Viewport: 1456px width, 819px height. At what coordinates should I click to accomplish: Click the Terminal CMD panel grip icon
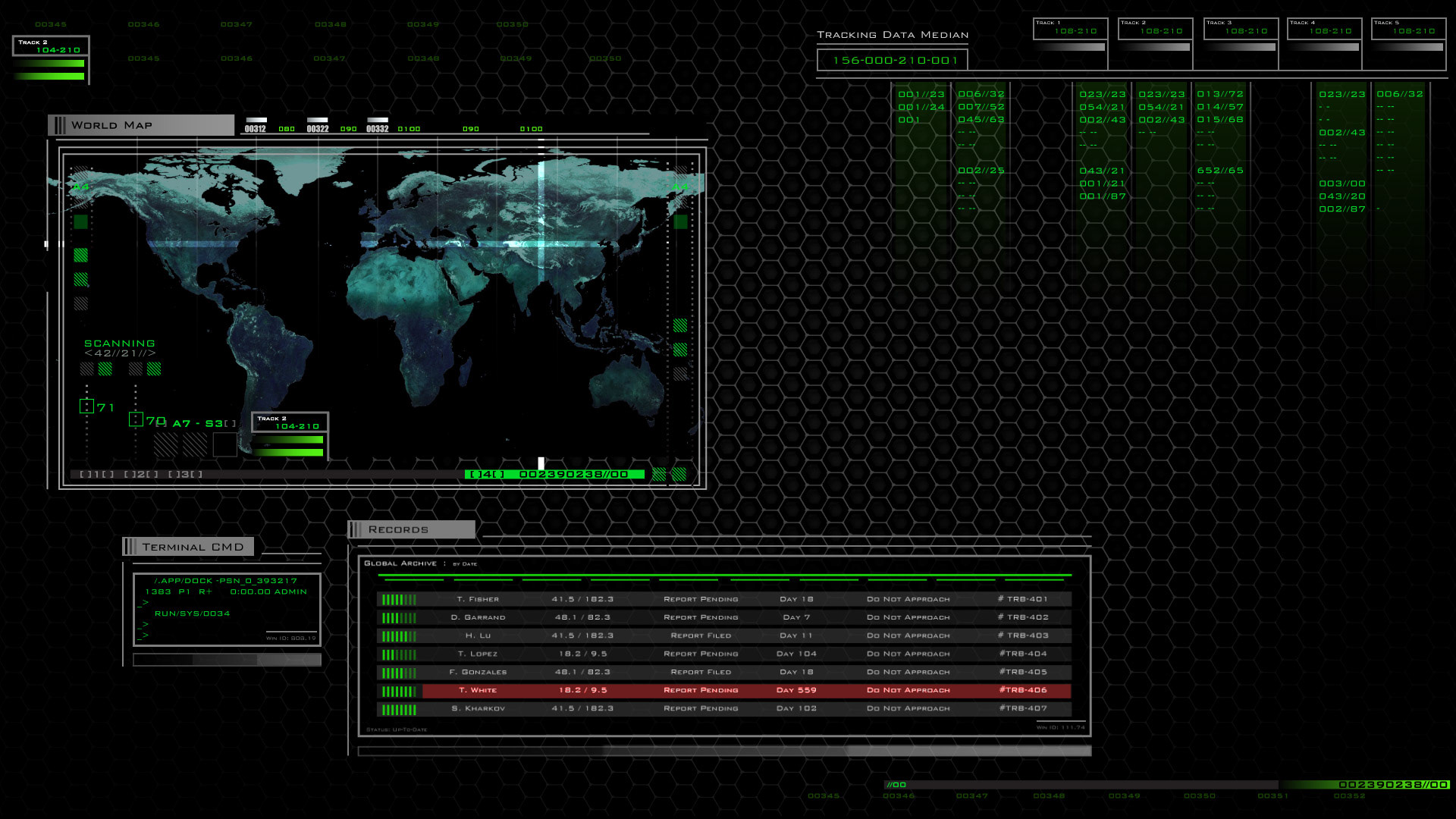point(130,547)
